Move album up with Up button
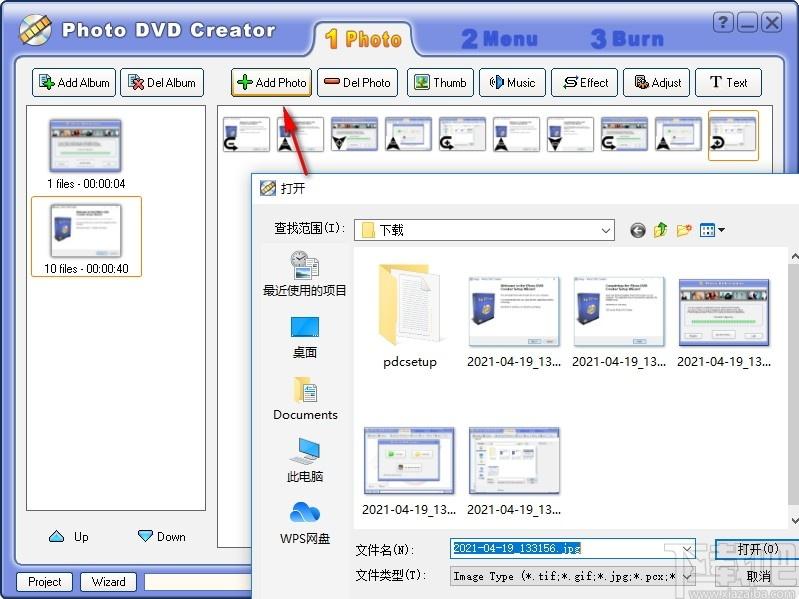The height and width of the screenshot is (599, 799). click(69, 536)
